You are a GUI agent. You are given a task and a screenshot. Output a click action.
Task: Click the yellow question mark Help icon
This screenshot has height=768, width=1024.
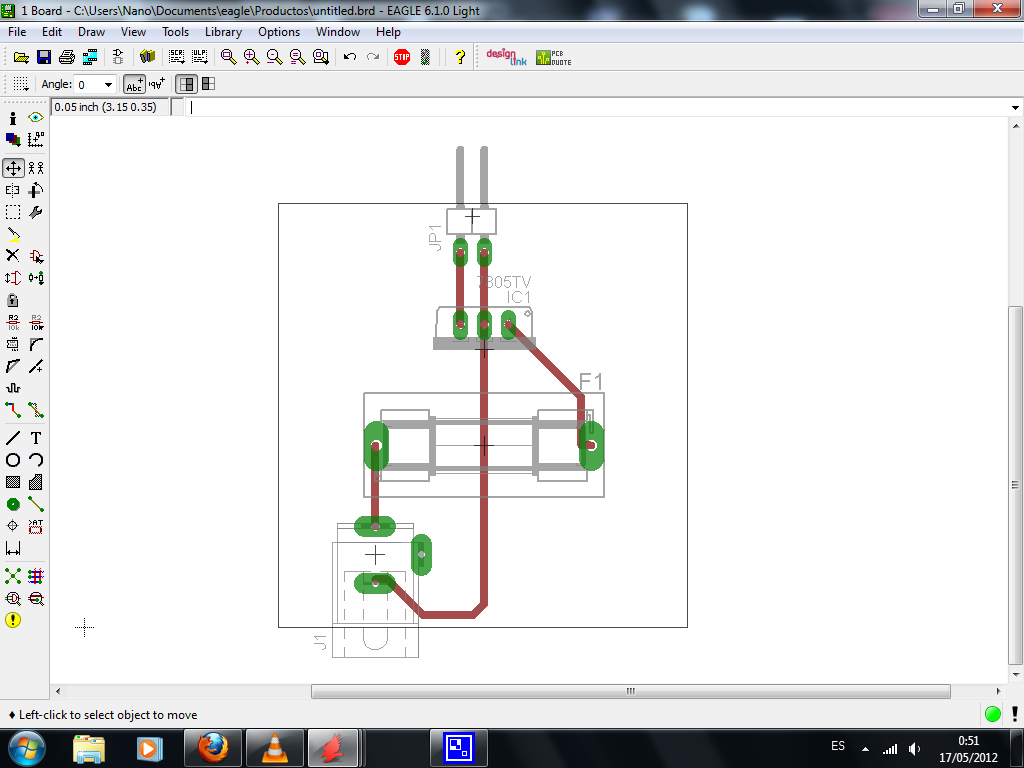459,57
